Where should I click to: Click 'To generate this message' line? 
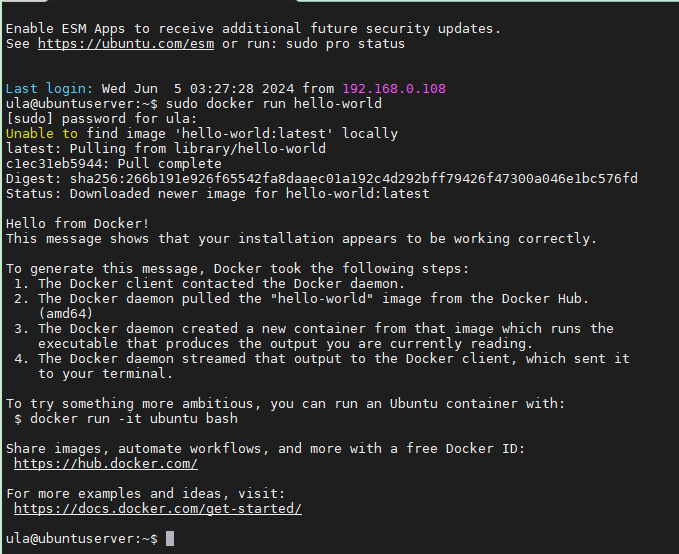click(238, 269)
